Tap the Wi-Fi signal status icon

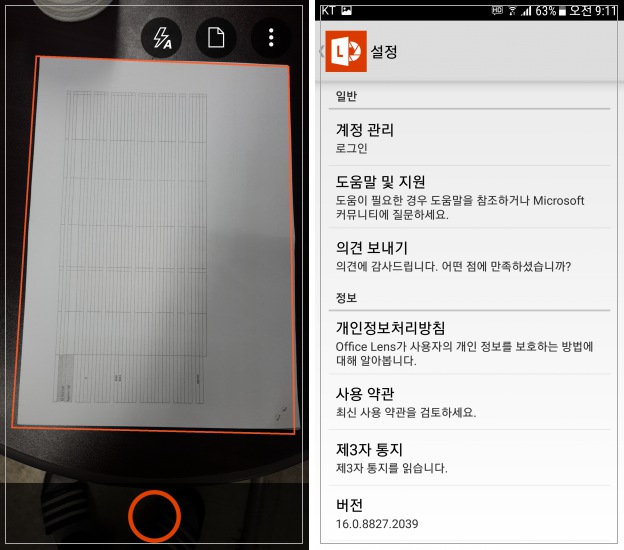[x=513, y=11]
